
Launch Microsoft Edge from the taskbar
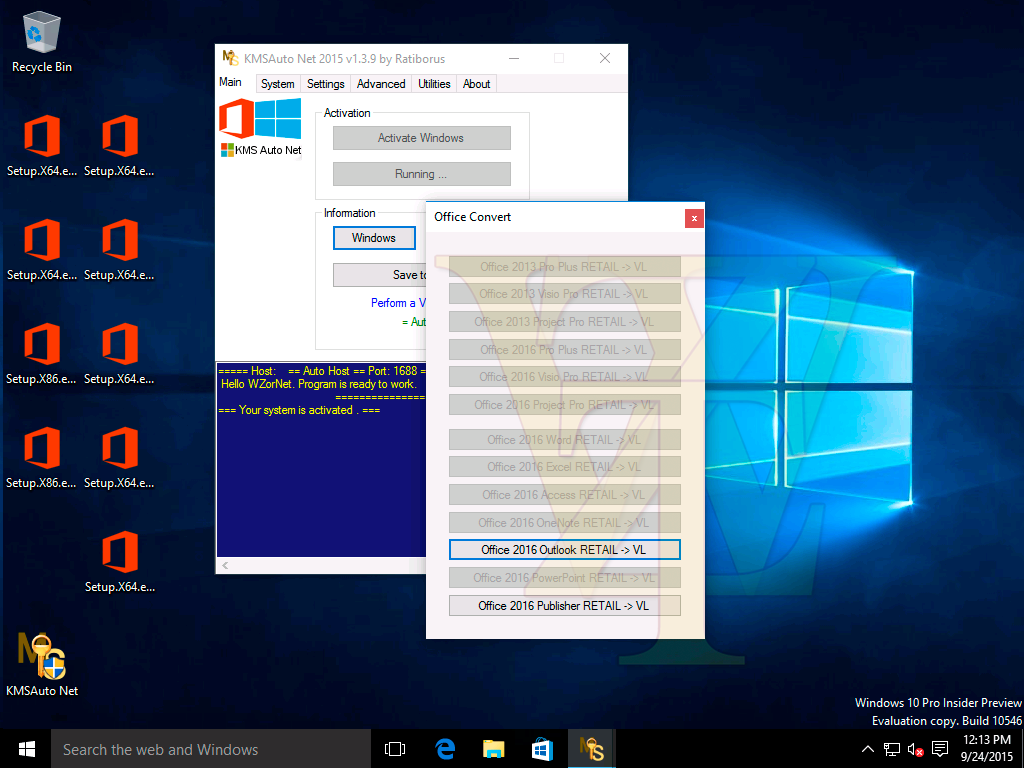click(x=445, y=749)
